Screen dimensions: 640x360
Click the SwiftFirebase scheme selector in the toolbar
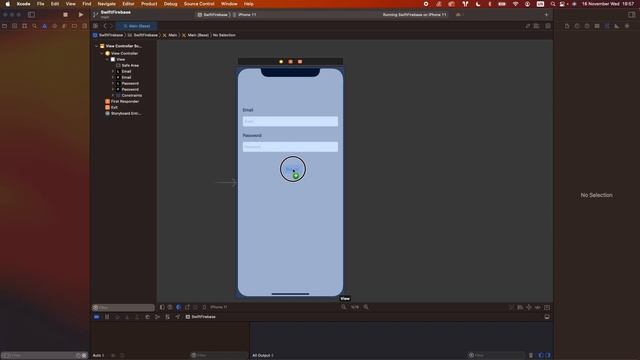(x=213, y=15)
